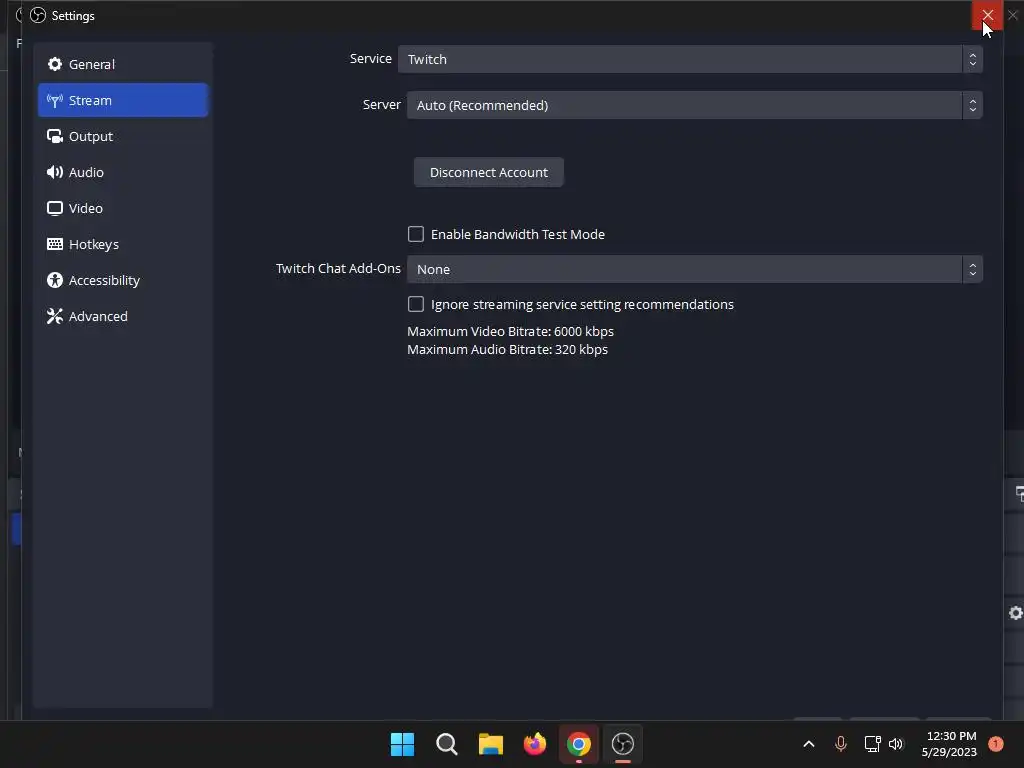Click the Output monitor icon
Image resolution: width=1024 pixels, height=768 pixels.
[x=55, y=136]
